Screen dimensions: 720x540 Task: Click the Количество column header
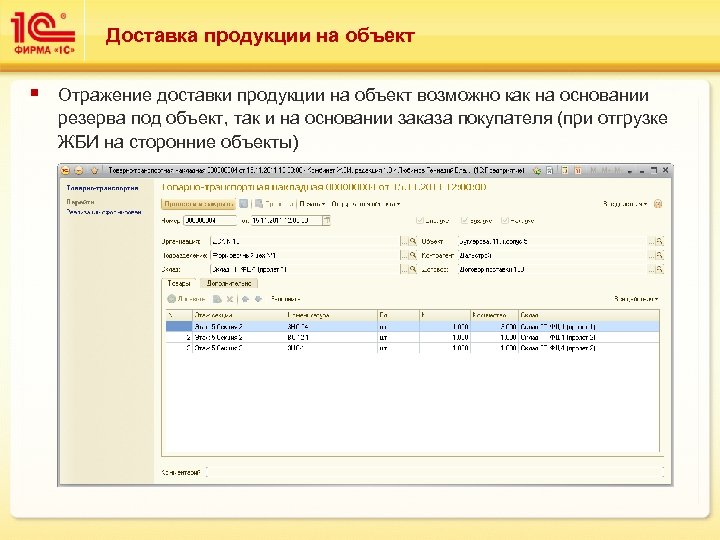(494, 315)
